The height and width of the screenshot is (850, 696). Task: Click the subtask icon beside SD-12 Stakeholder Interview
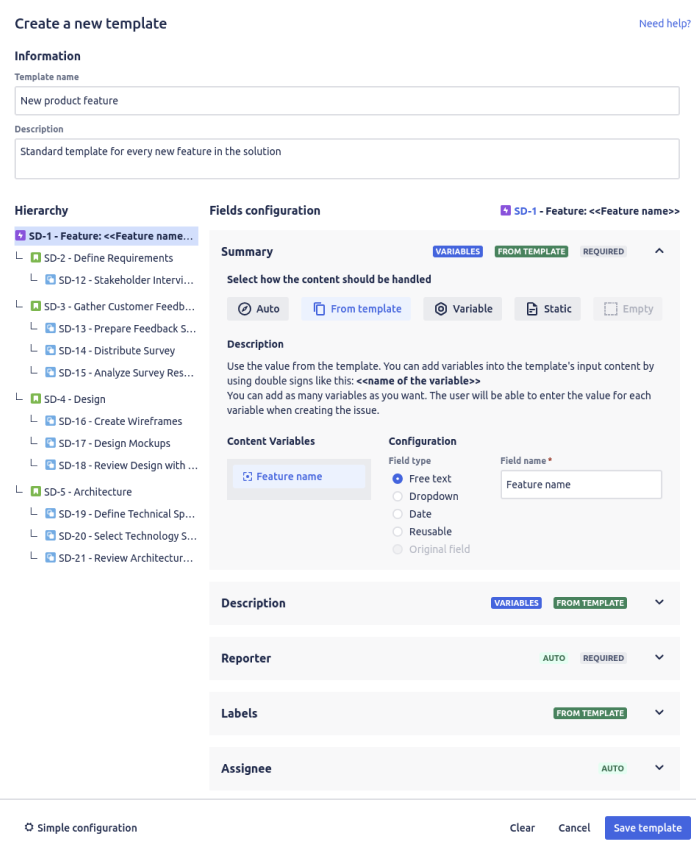click(50, 280)
